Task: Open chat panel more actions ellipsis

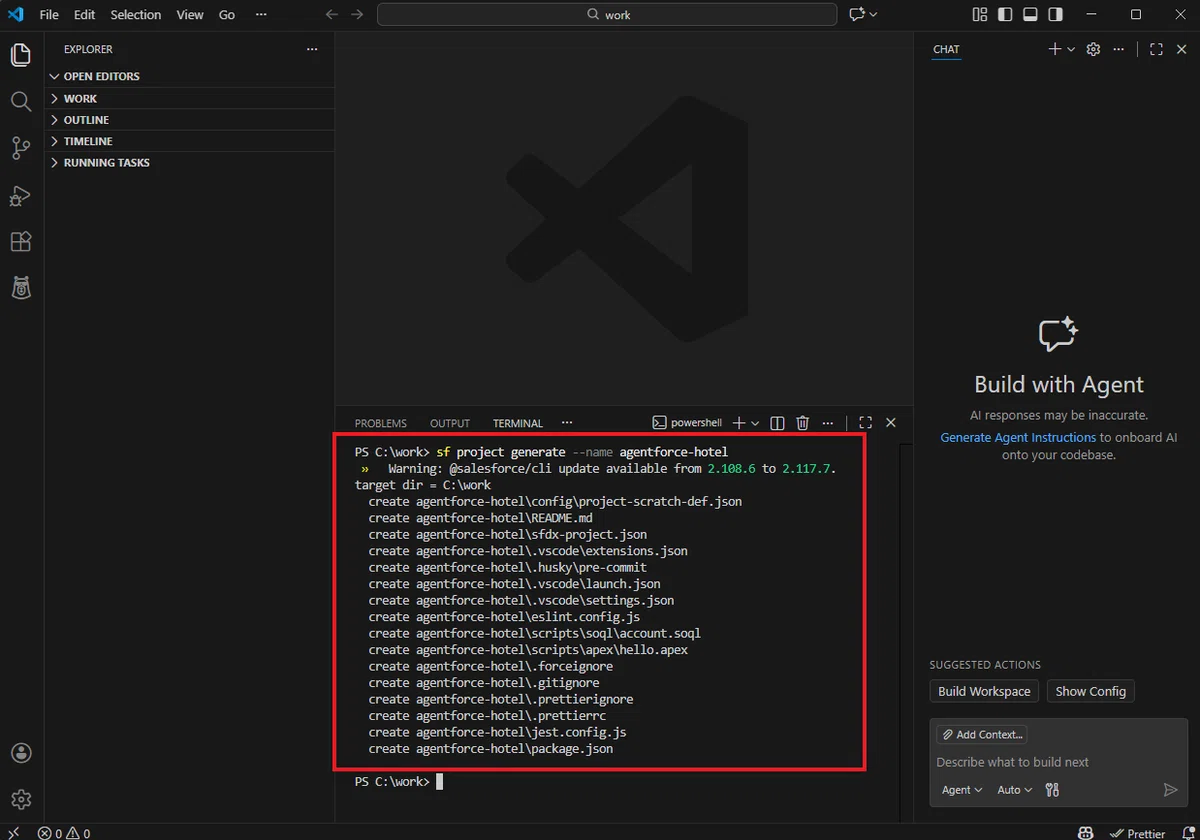Action: tap(1118, 49)
